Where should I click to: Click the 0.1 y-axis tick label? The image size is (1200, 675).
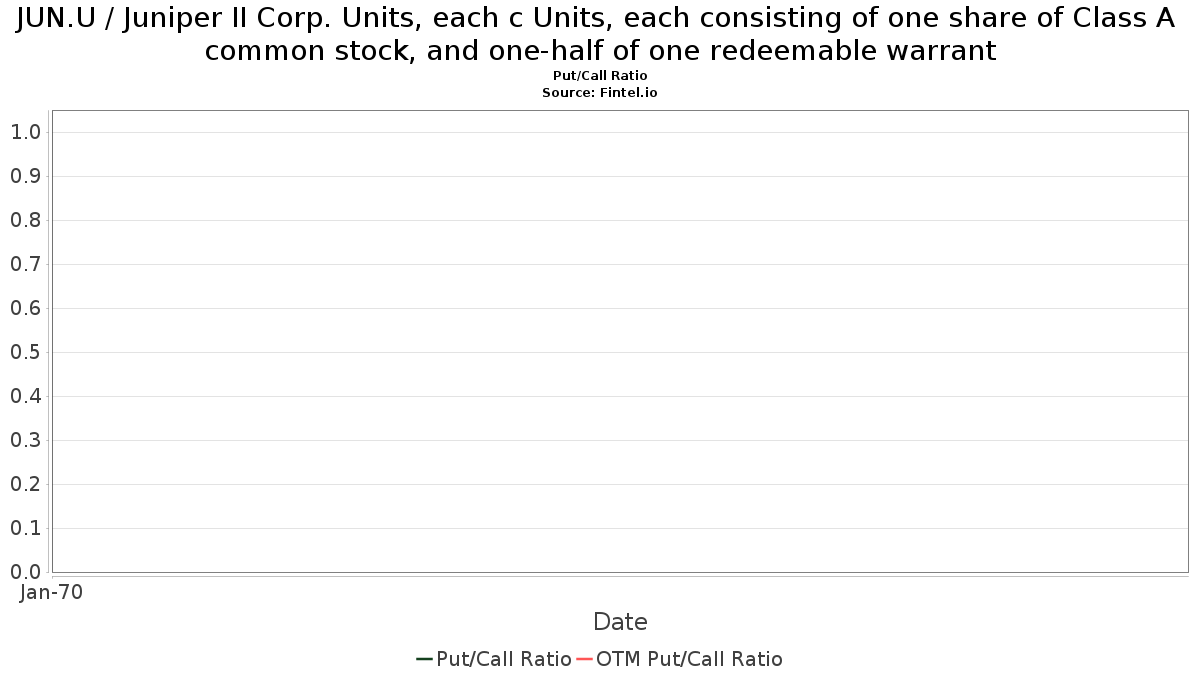coord(25,528)
